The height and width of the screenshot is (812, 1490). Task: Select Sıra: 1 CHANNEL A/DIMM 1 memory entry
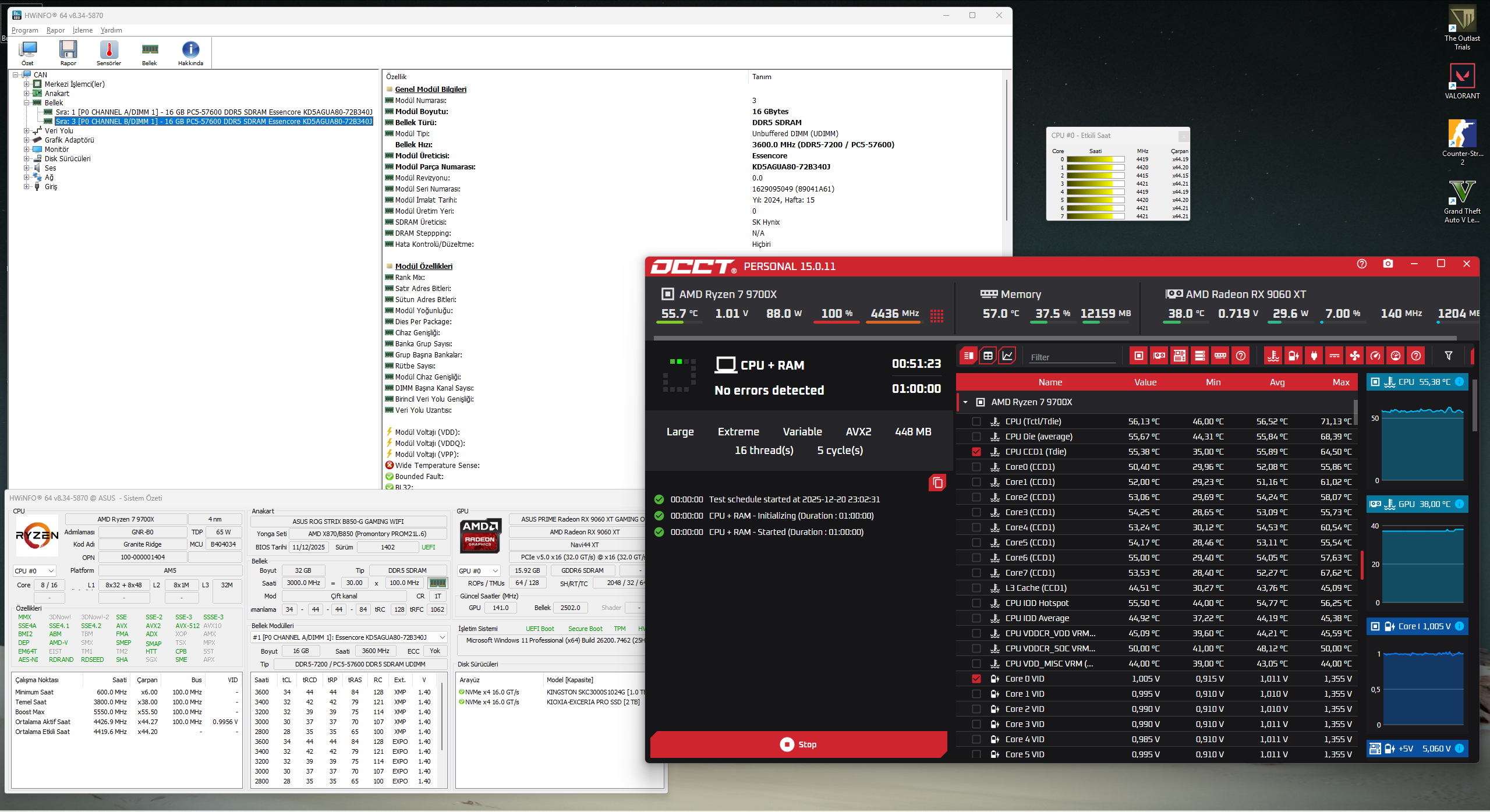point(214,112)
